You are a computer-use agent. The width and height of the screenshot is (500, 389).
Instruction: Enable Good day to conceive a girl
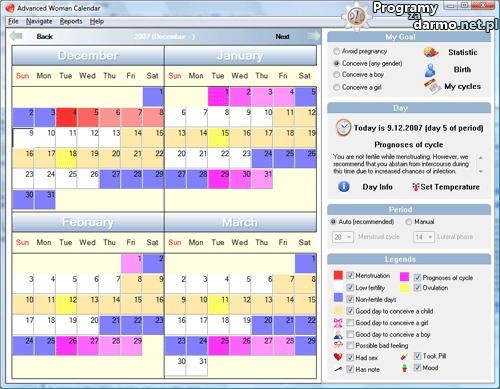pos(350,322)
